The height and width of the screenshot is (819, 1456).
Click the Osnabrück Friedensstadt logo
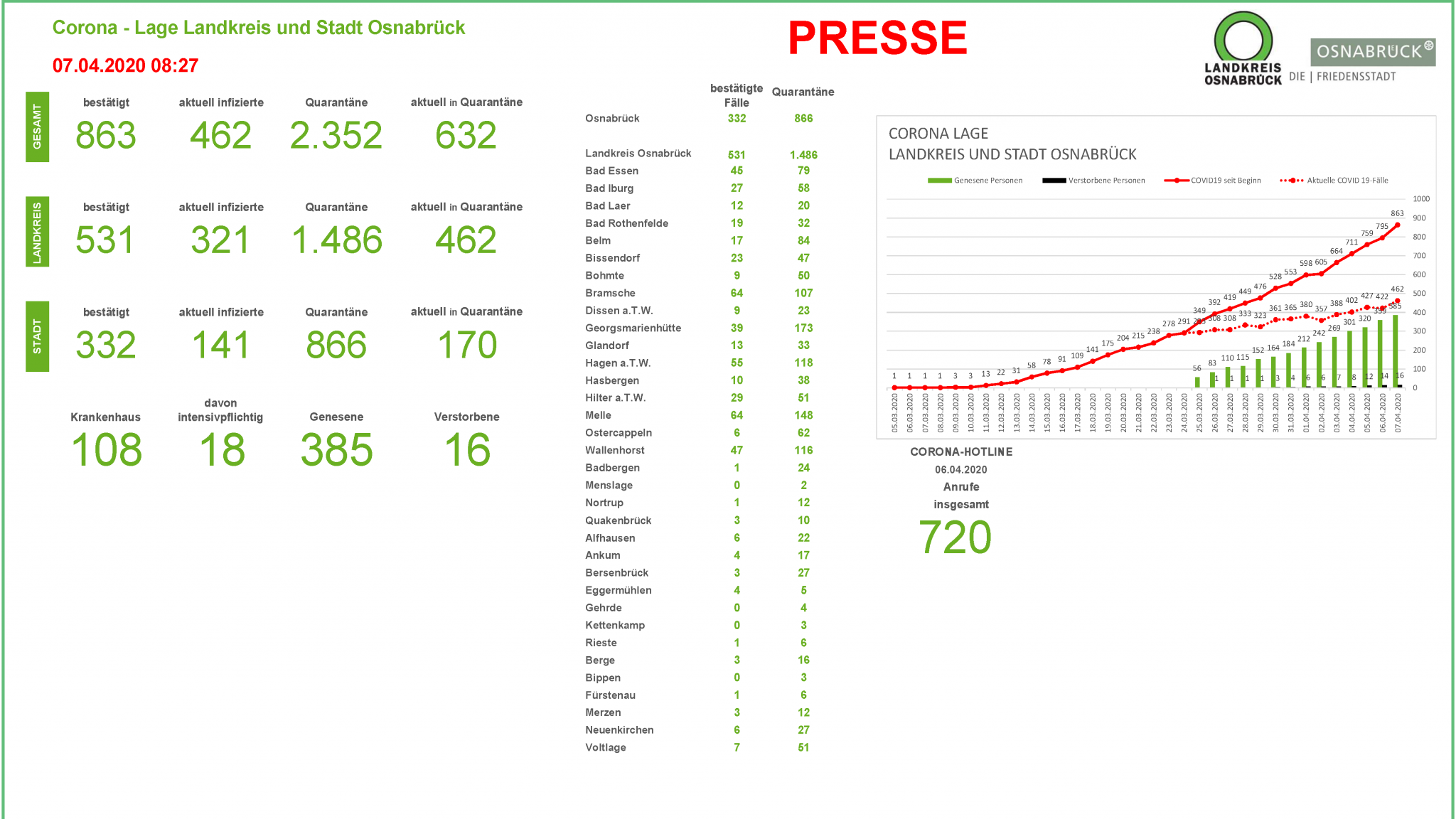pyautogui.click(x=1372, y=53)
